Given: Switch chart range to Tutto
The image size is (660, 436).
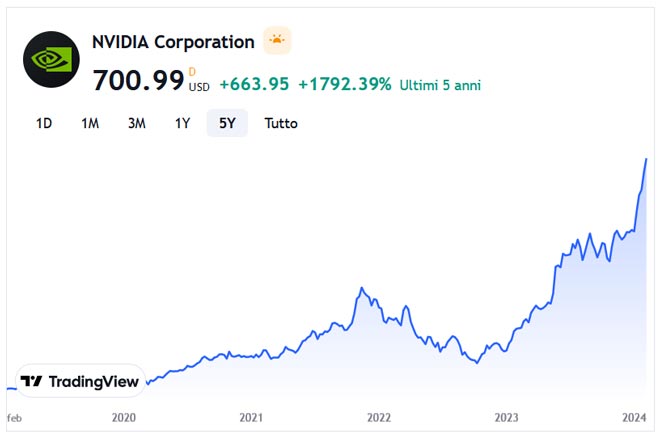Looking at the screenshot, I should 281,123.
